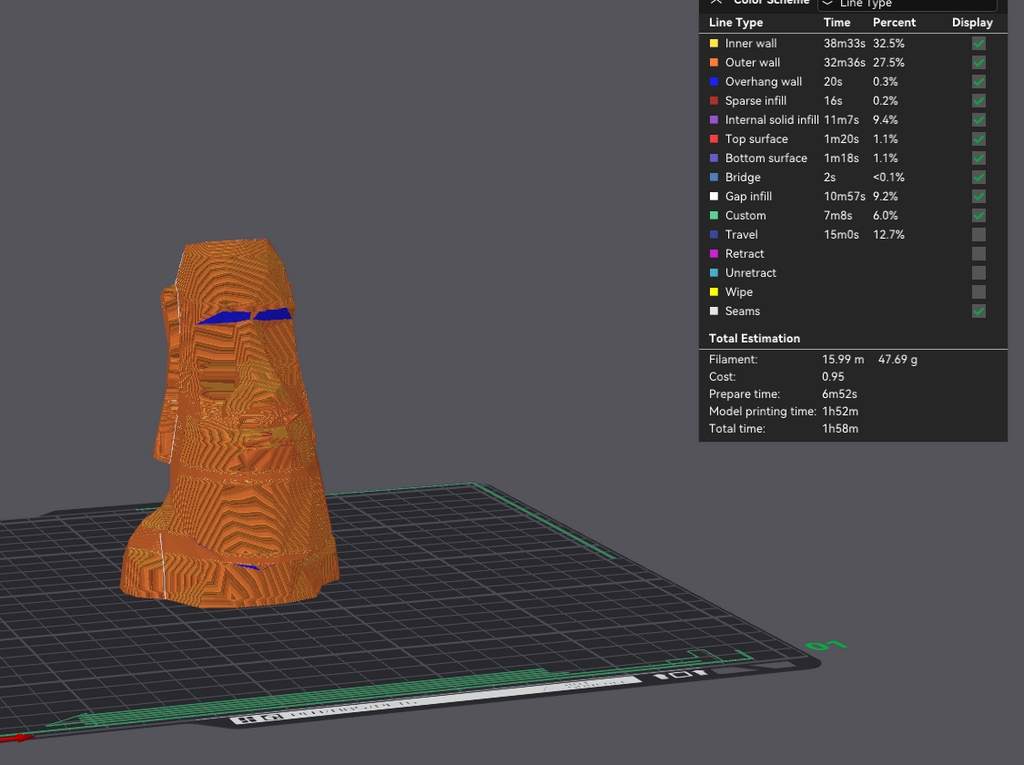
Task: Click the cyan Unretract swatch
Action: tap(714, 272)
